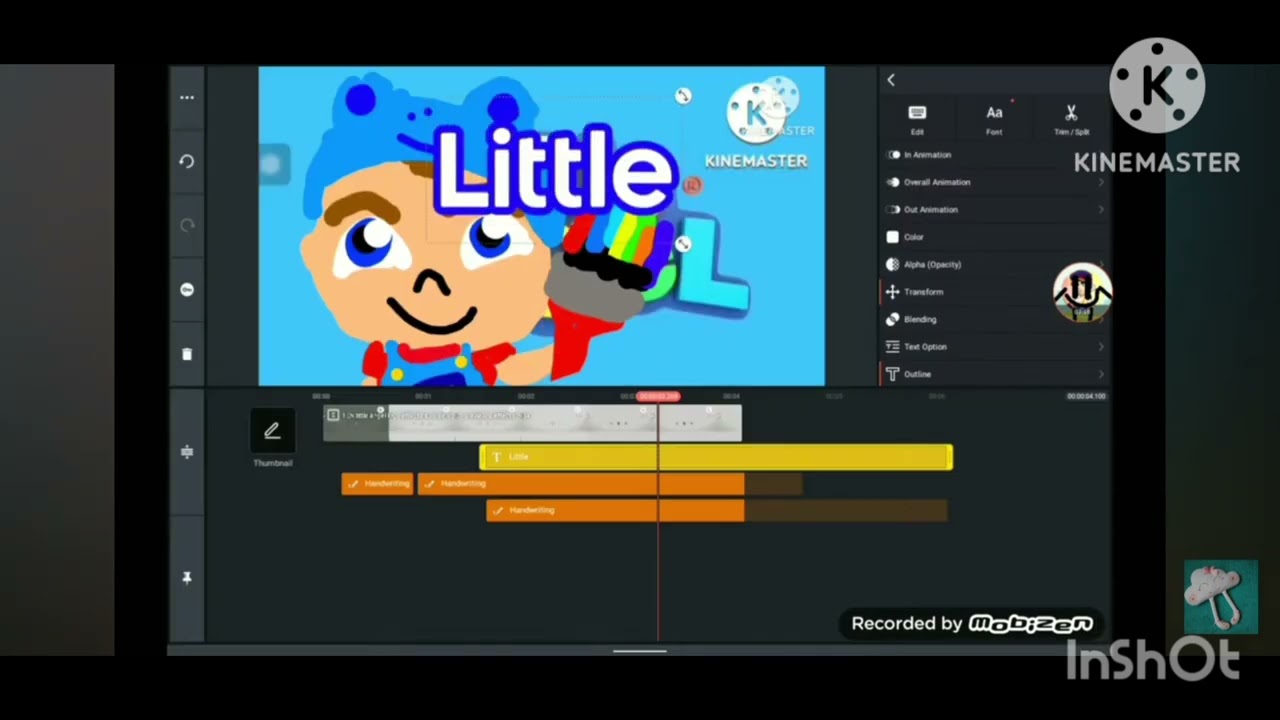1280x720 pixels.
Task: Tap the grayed redo arrow
Action: pyautogui.click(x=187, y=225)
